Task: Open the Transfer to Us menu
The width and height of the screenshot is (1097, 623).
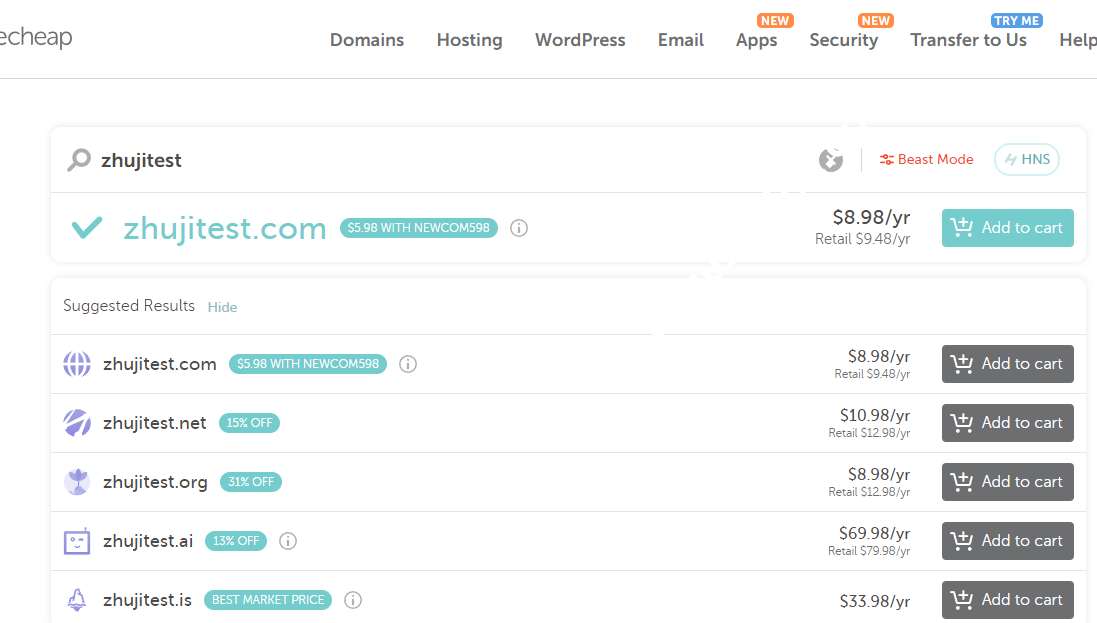Action: (x=968, y=40)
